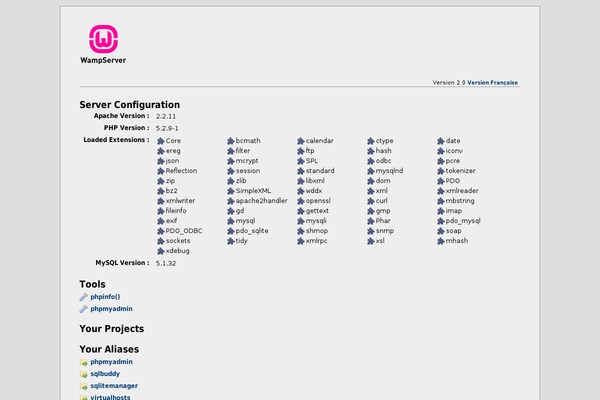The height and width of the screenshot is (400, 600).
Task: Click the Apache version value 2.2.11
Action: coord(166,116)
